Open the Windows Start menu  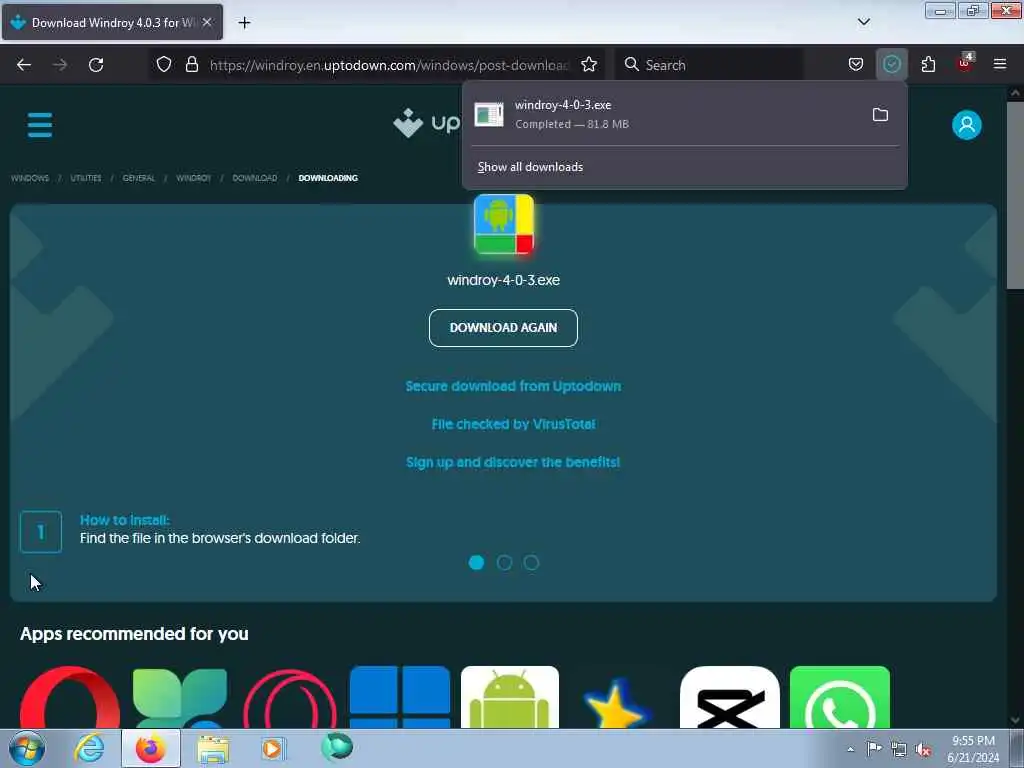coord(27,748)
